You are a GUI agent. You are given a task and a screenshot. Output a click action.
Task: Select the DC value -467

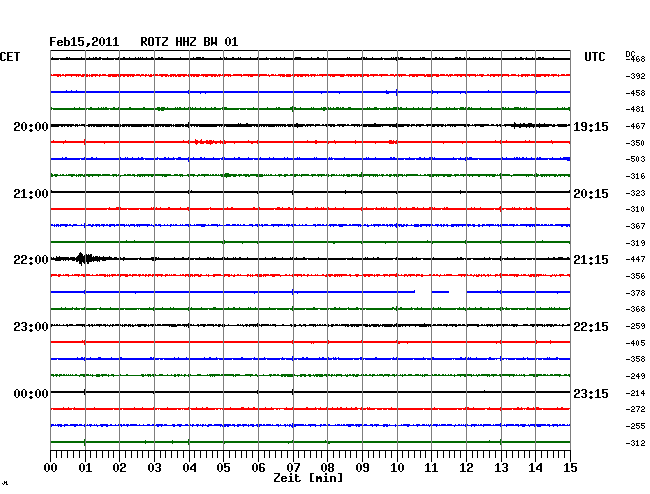[635, 126]
